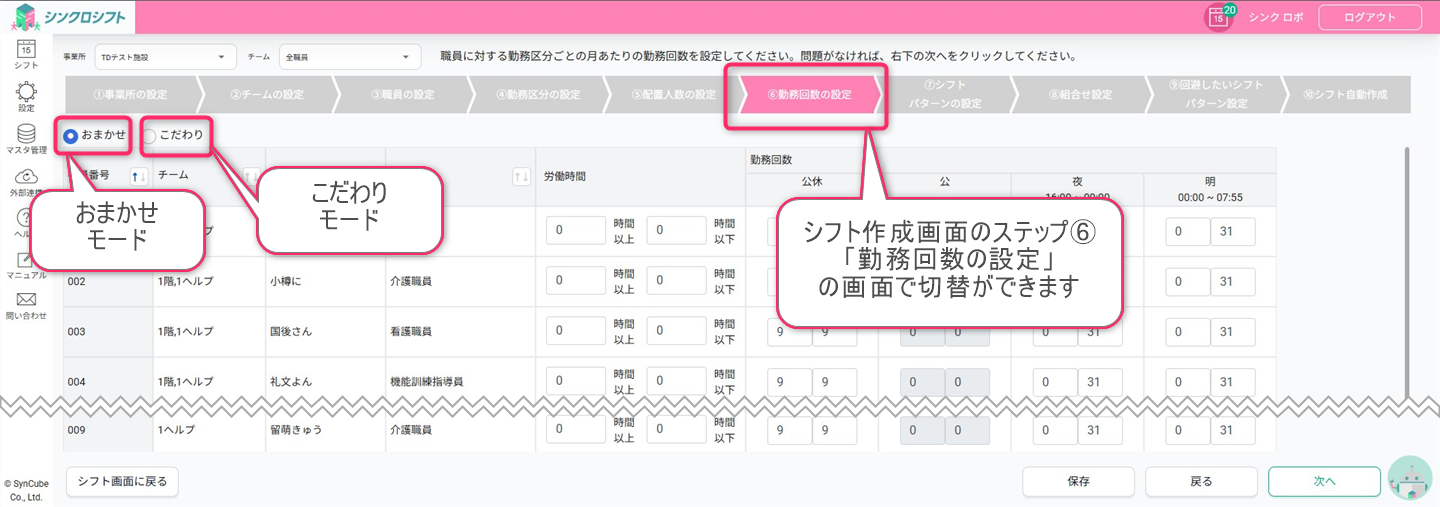Select the おまかせ radio button
Viewport: 1440px width, 507px height.
[x=71, y=136]
